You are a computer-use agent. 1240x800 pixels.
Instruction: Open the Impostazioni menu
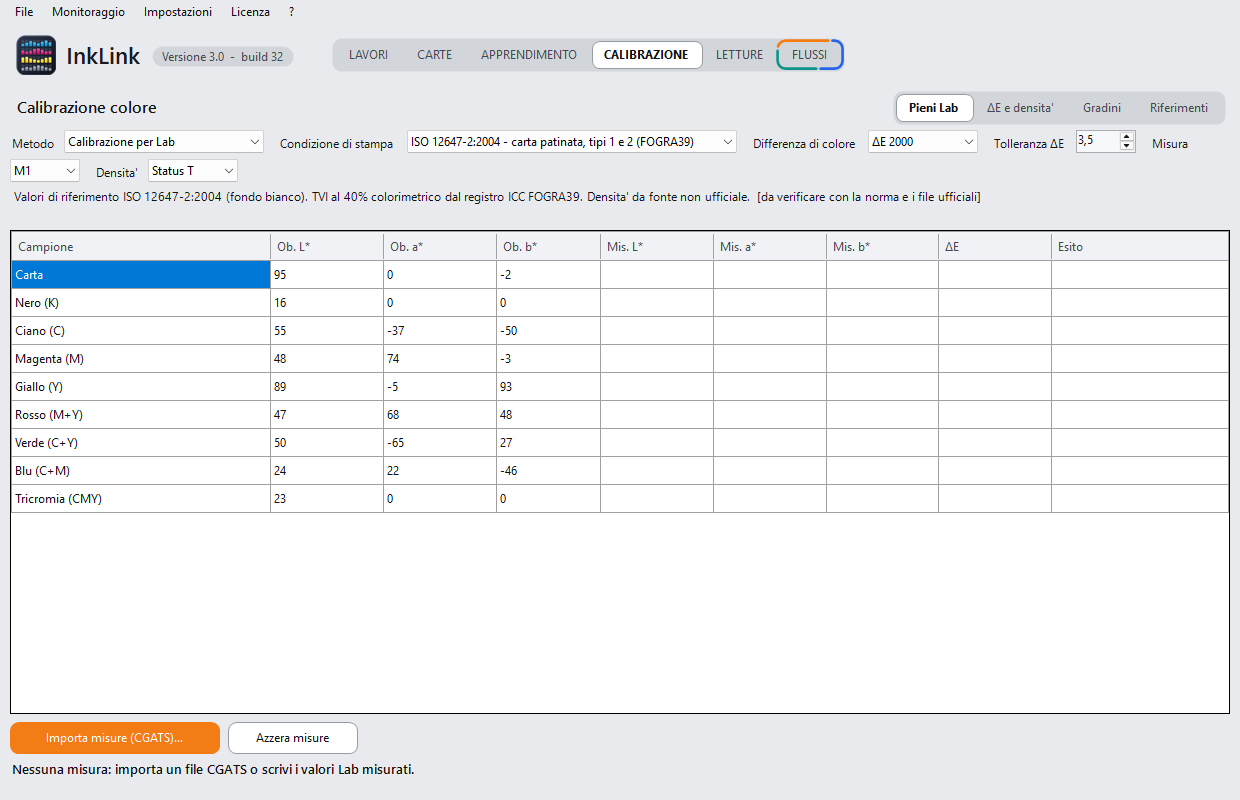coord(178,12)
